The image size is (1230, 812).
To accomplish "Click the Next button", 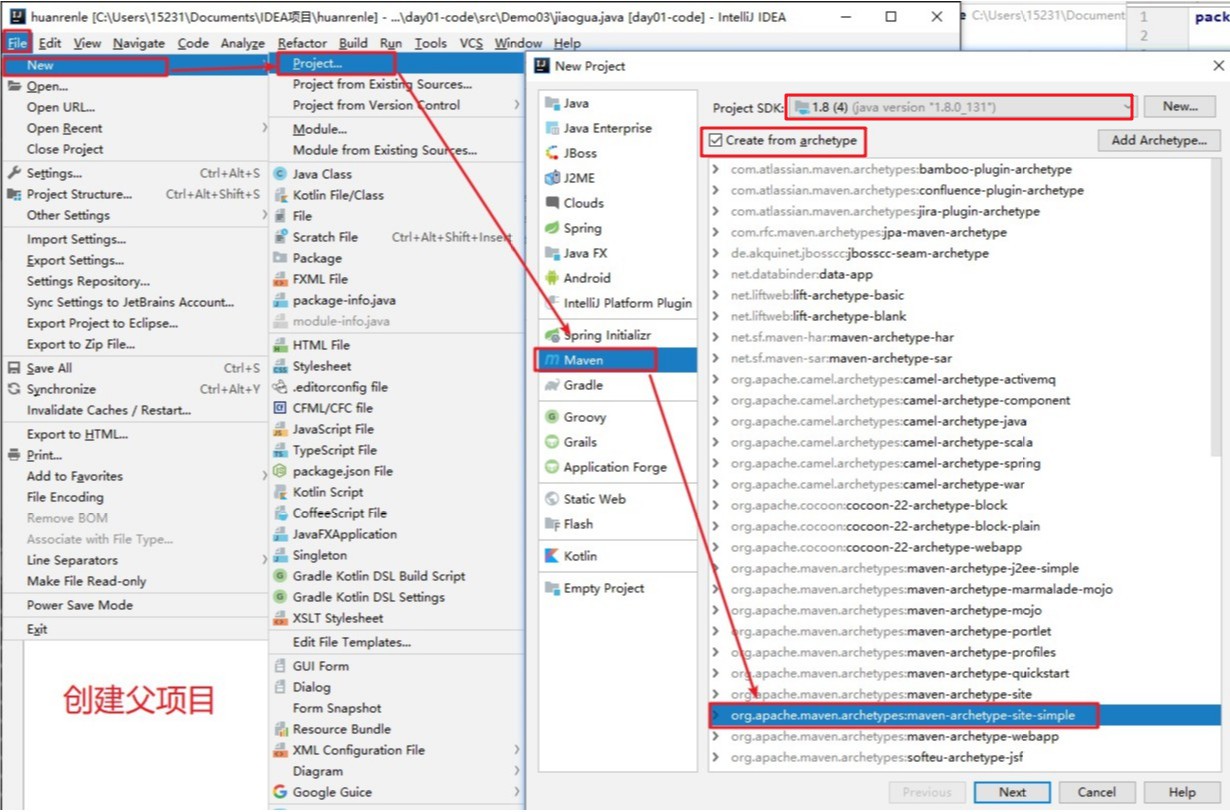I will [x=1012, y=792].
